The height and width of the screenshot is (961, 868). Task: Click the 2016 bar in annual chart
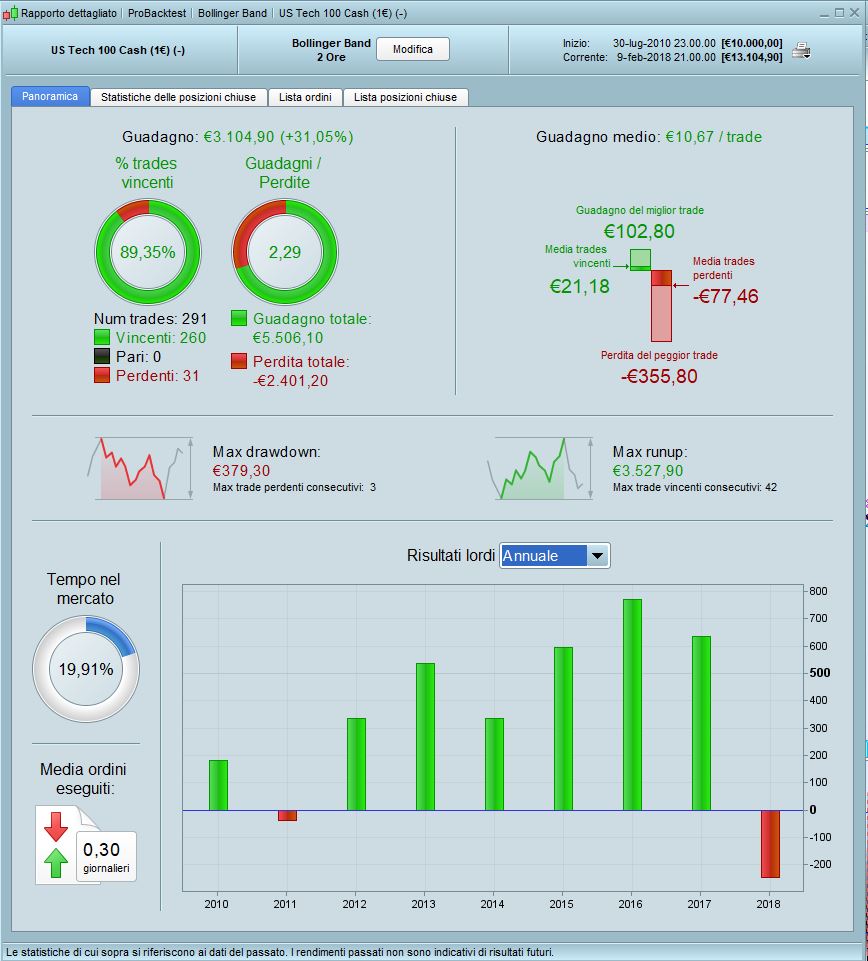click(x=632, y=705)
